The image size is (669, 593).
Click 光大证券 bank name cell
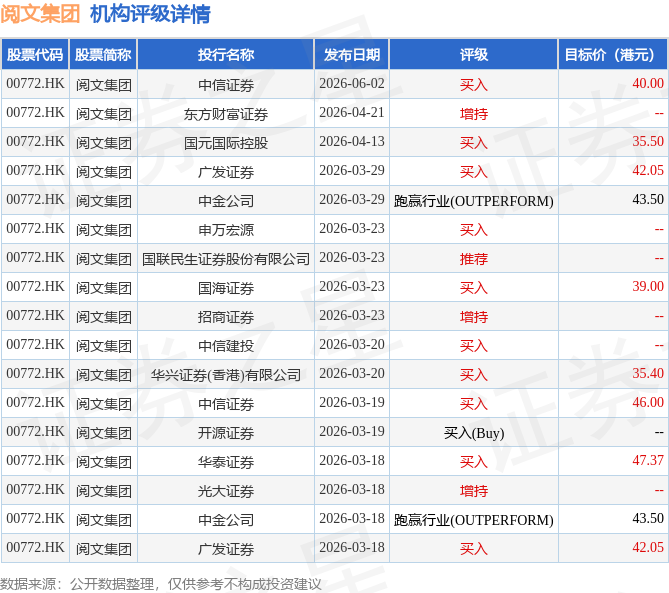226,491
